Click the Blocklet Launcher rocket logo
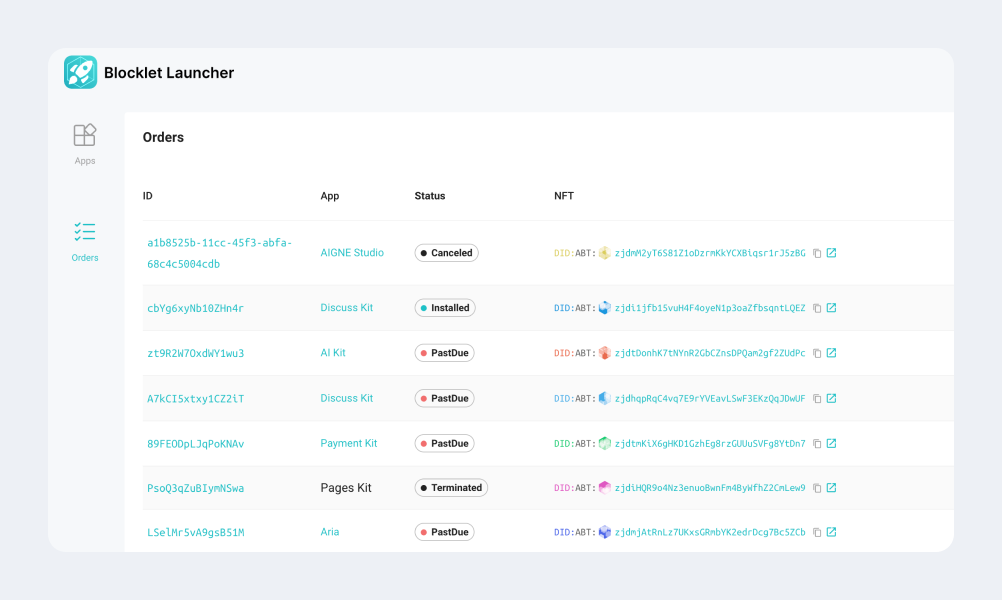The width and height of the screenshot is (1002, 600). click(80, 72)
